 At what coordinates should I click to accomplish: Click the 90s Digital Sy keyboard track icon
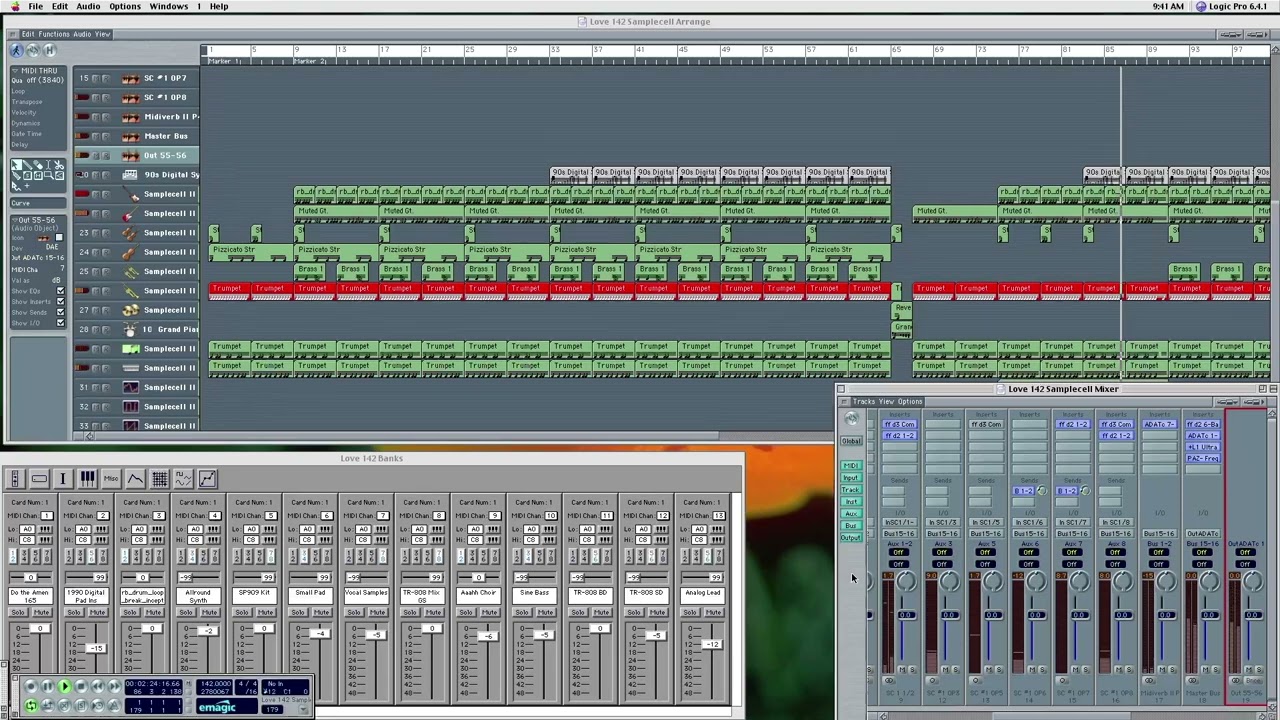tap(131, 175)
